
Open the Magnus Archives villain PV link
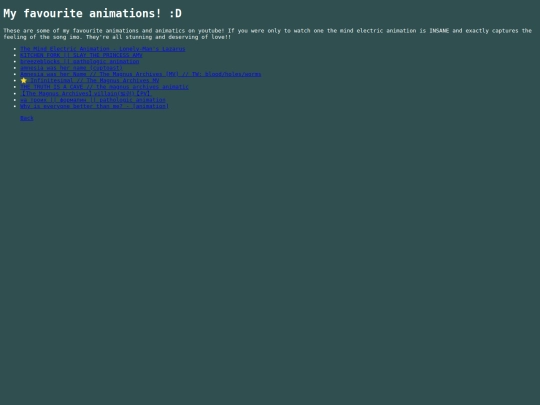coord(85,93)
